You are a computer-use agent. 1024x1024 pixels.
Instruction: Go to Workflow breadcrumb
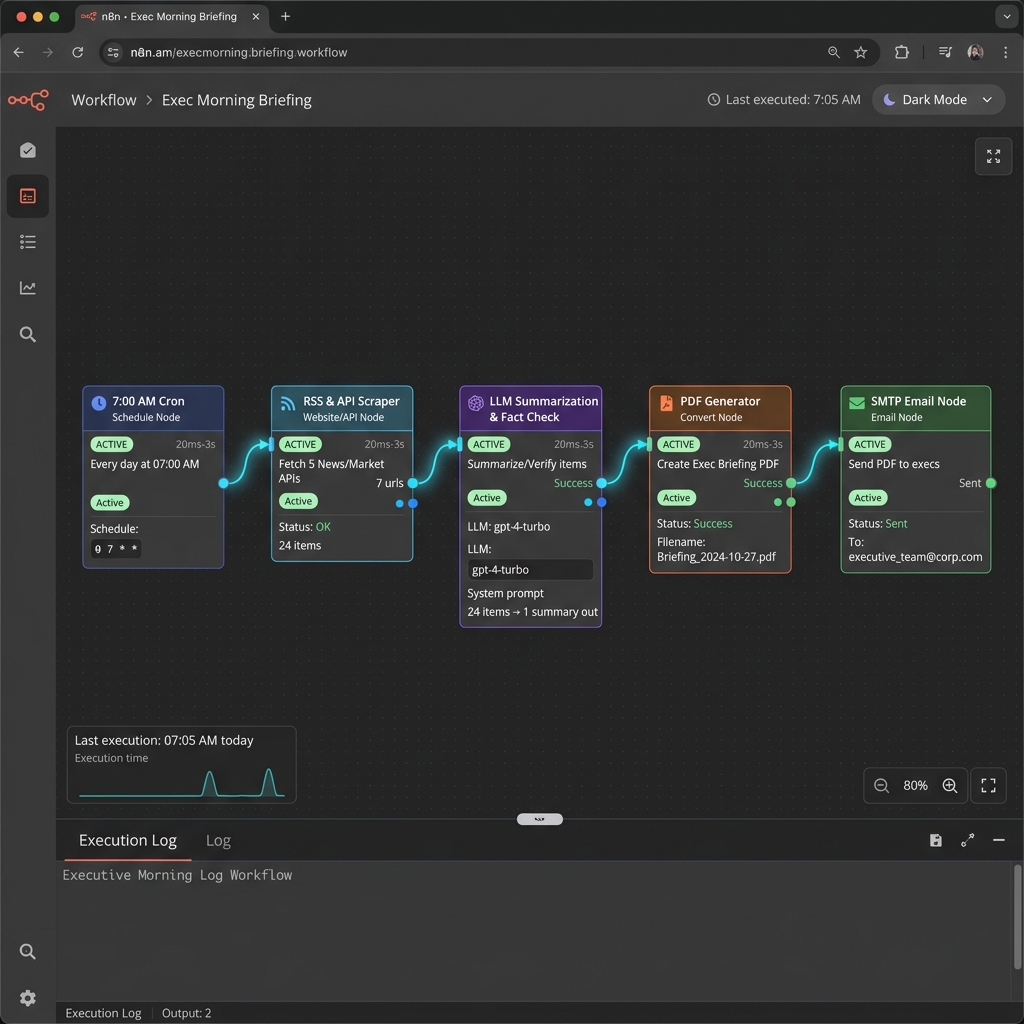point(104,100)
